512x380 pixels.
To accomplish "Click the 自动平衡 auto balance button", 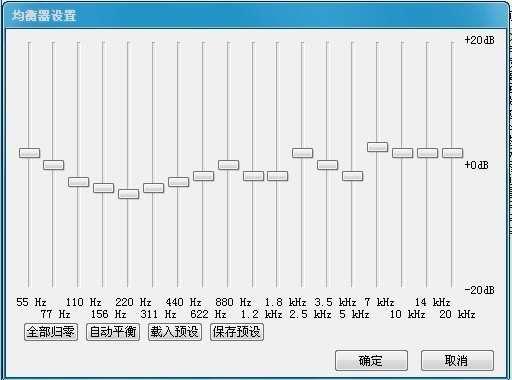I will pyautogui.click(x=113, y=332).
